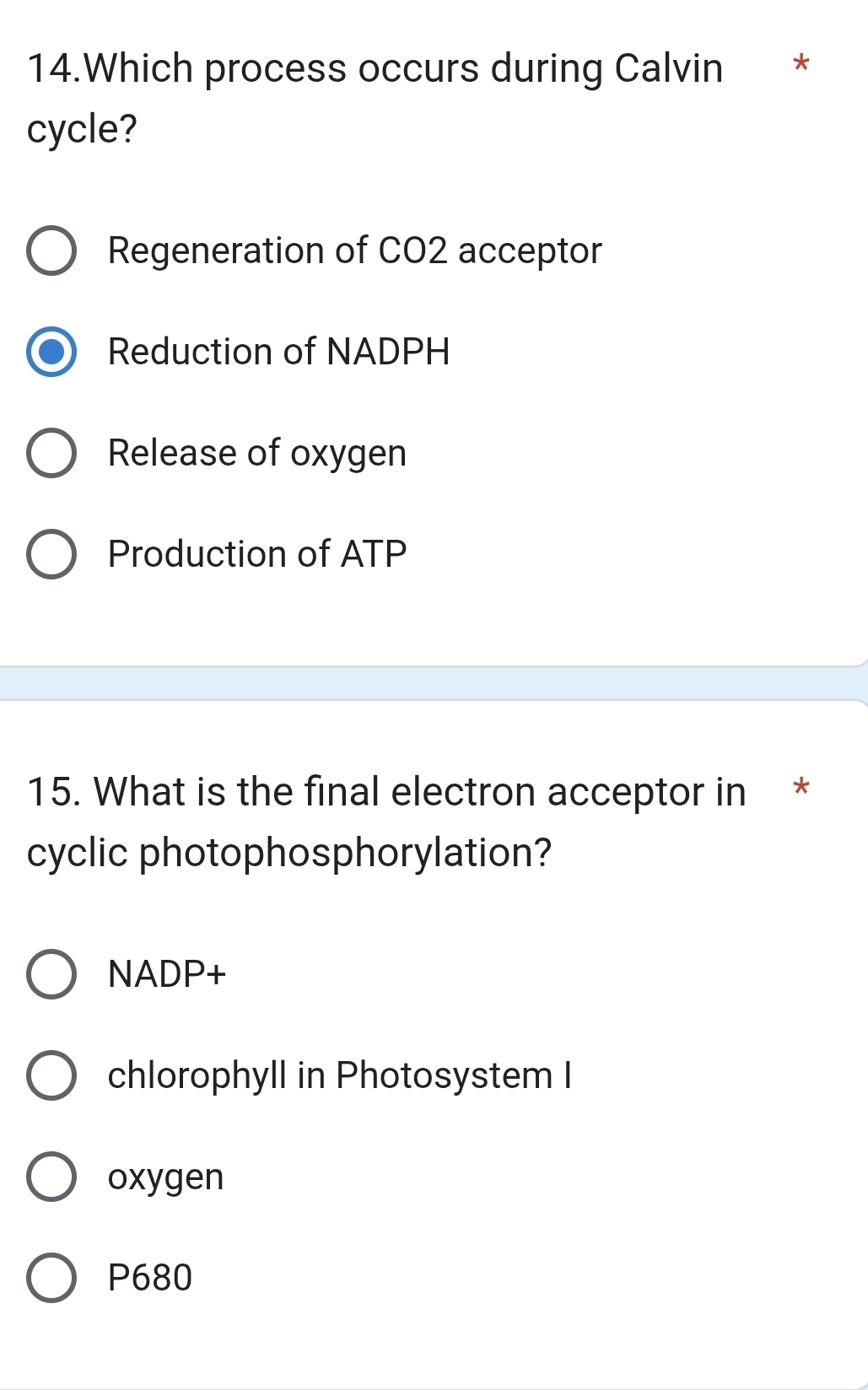The width and height of the screenshot is (868, 1390).
Task: Select "NADP+" for question 15
Action: click(x=53, y=974)
